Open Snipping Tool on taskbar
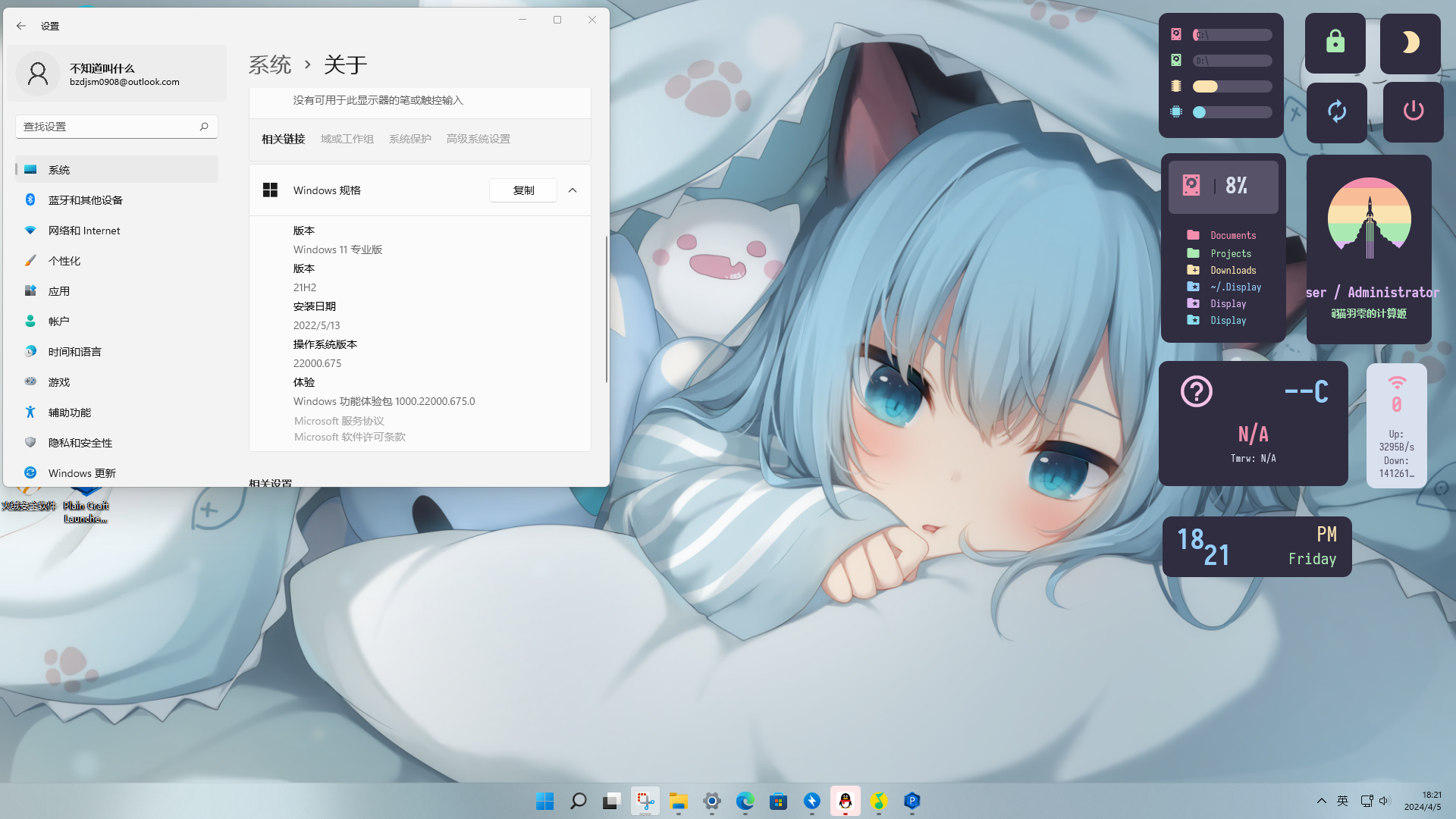The height and width of the screenshot is (819, 1456). click(645, 801)
